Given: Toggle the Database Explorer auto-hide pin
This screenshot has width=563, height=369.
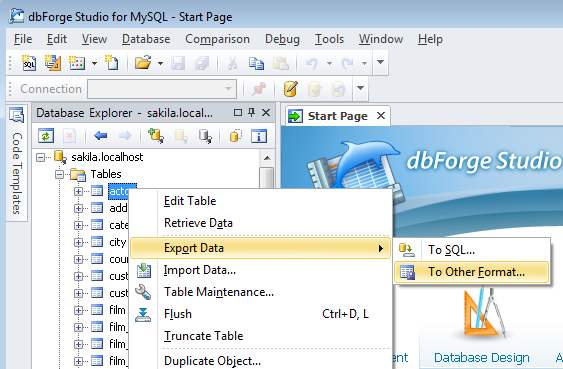Looking at the screenshot, I should click(x=252, y=112).
